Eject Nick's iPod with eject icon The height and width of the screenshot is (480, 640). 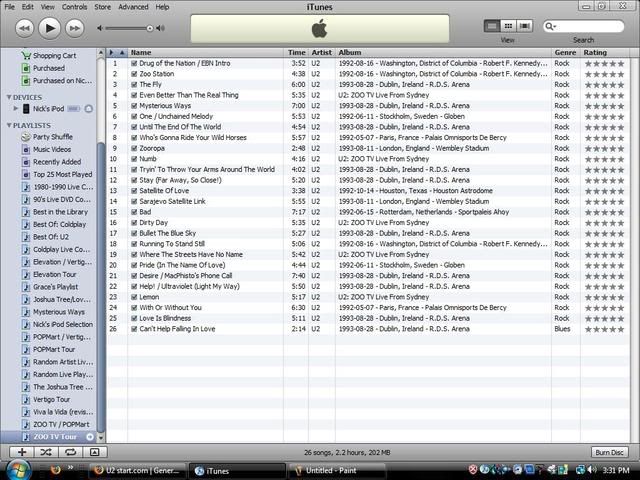(x=89, y=109)
